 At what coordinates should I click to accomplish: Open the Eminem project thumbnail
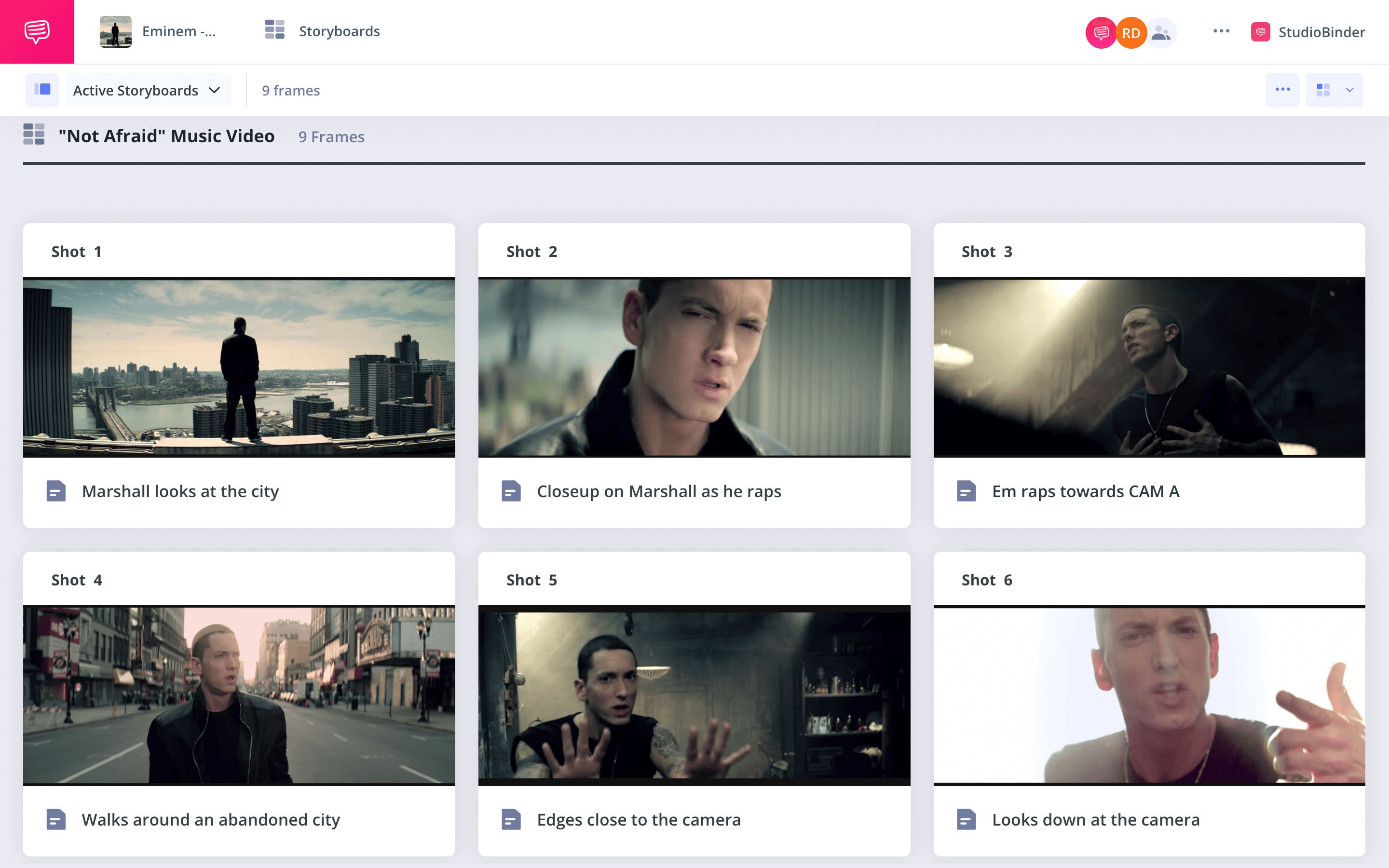(115, 31)
